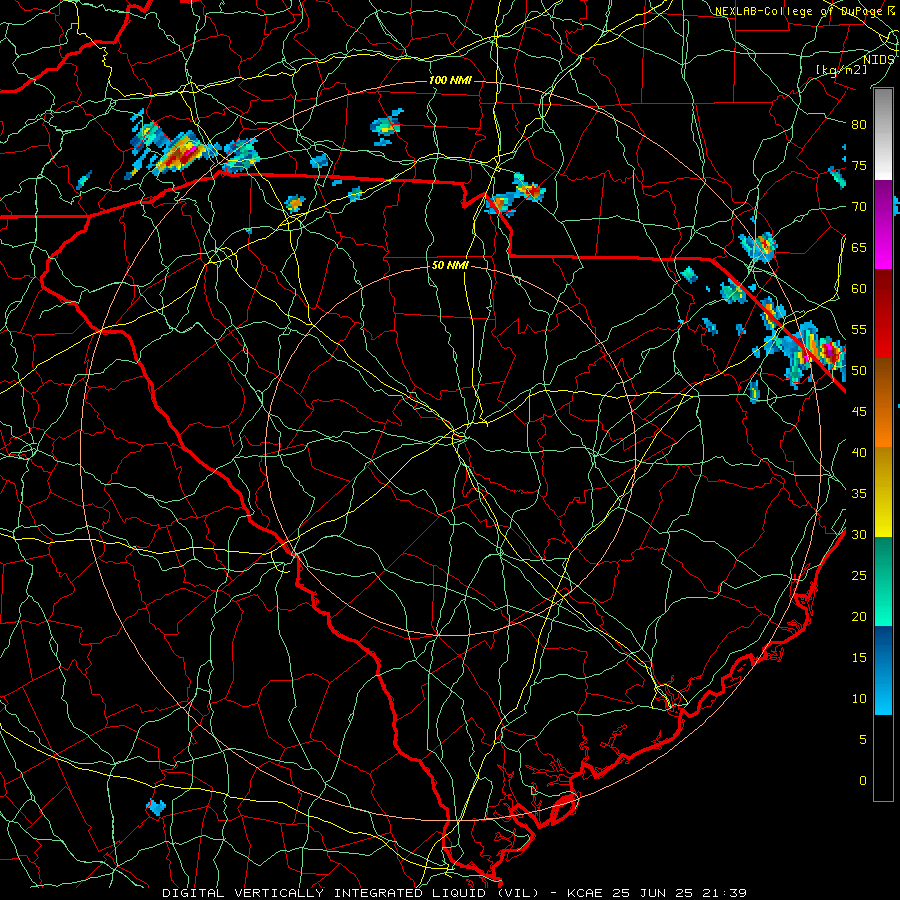Click the legend value "80"
The width and height of the screenshot is (900, 900).
[x=859, y=125]
